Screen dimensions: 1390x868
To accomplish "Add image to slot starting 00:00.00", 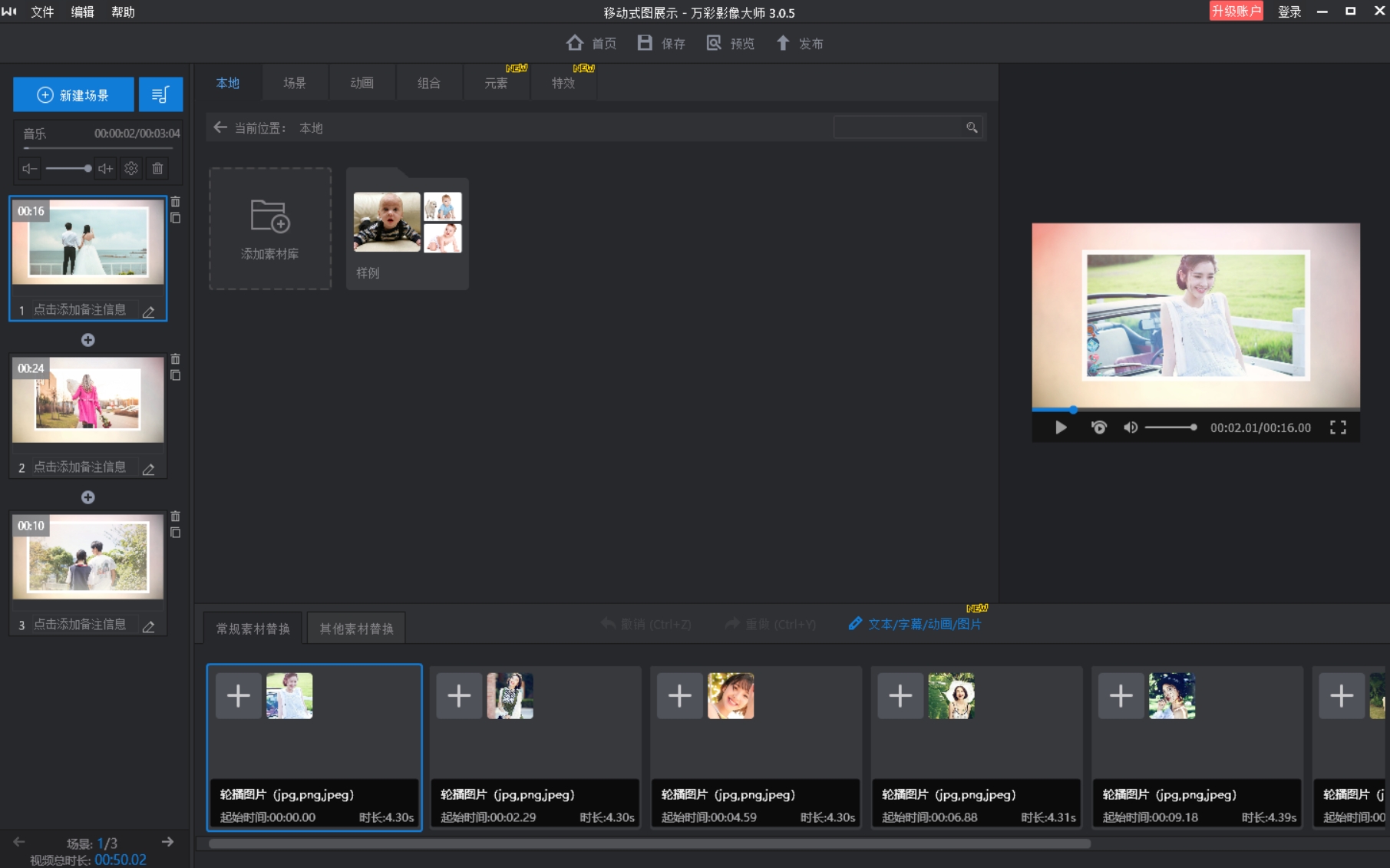I will (x=239, y=695).
